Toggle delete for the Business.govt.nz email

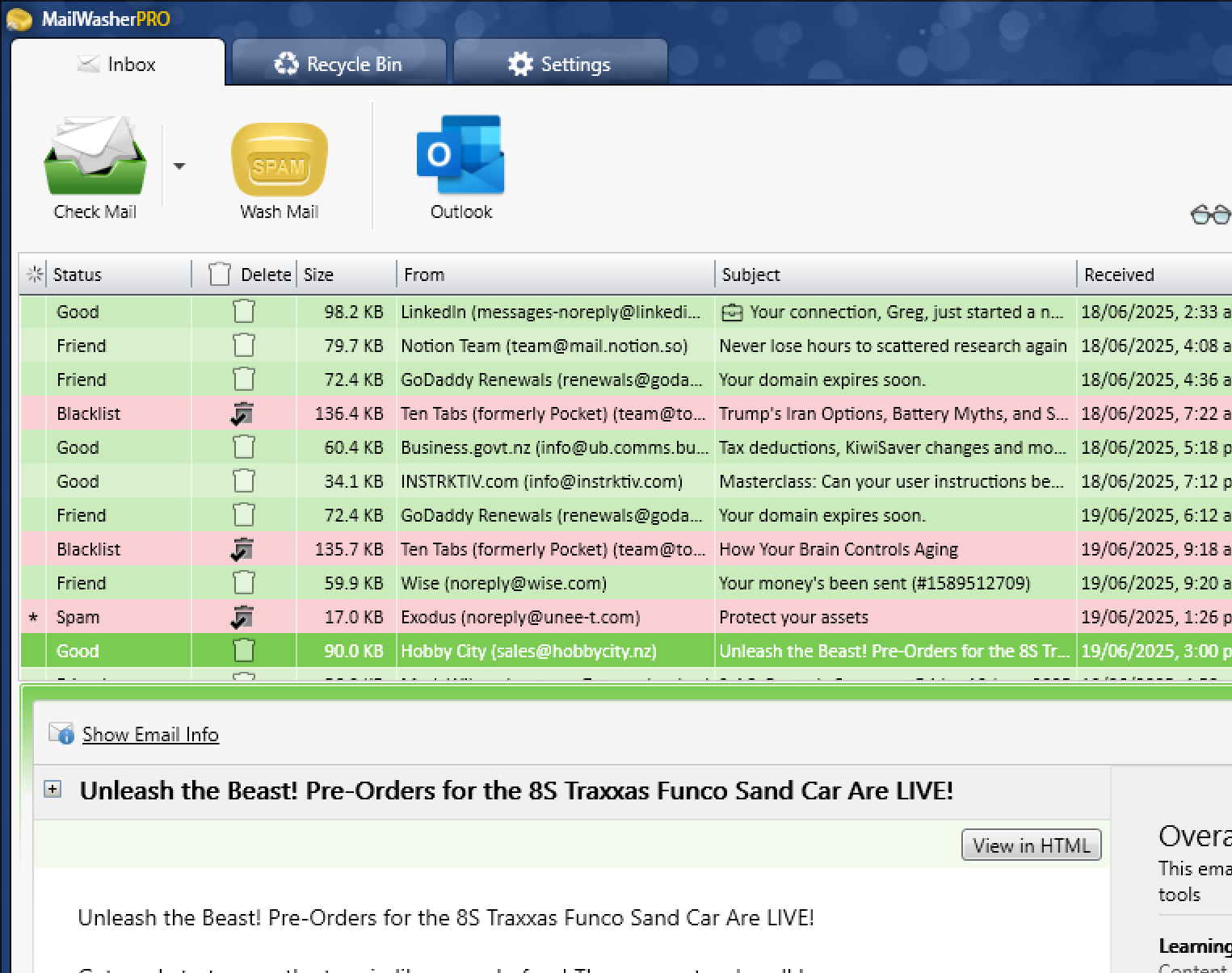(x=243, y=447)
